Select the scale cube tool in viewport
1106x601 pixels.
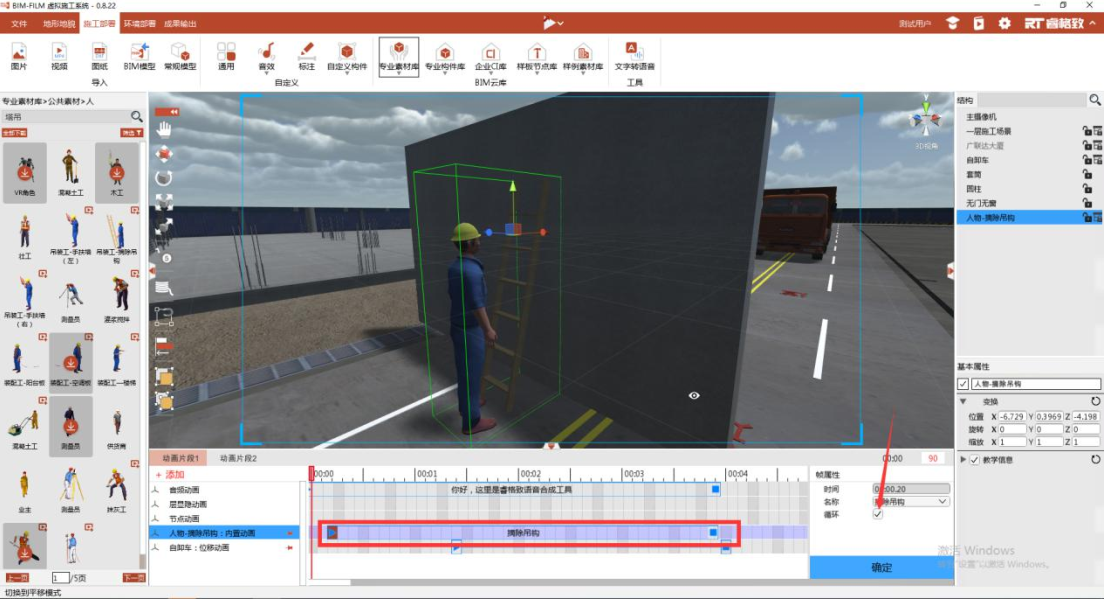point(164,202)
